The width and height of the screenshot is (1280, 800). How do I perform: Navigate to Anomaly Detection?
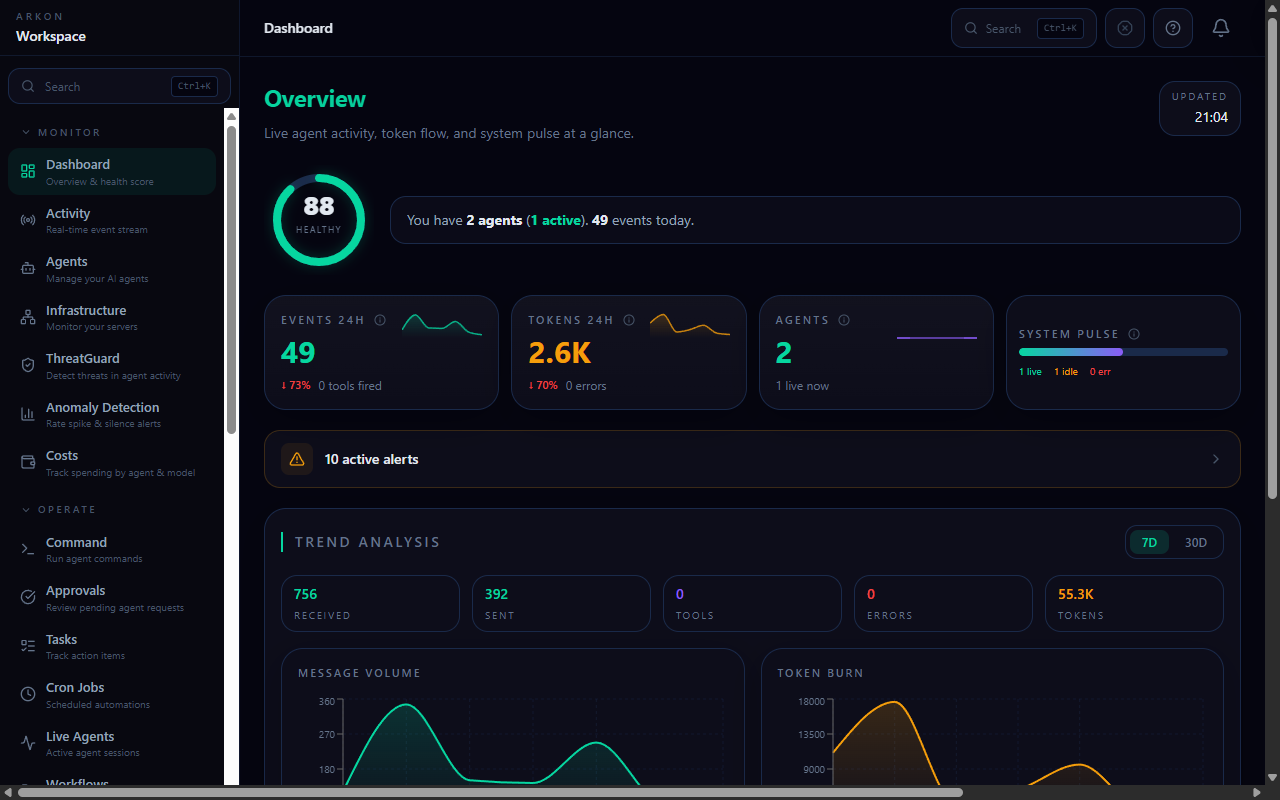pyautogui.click(x=112, y=414)
